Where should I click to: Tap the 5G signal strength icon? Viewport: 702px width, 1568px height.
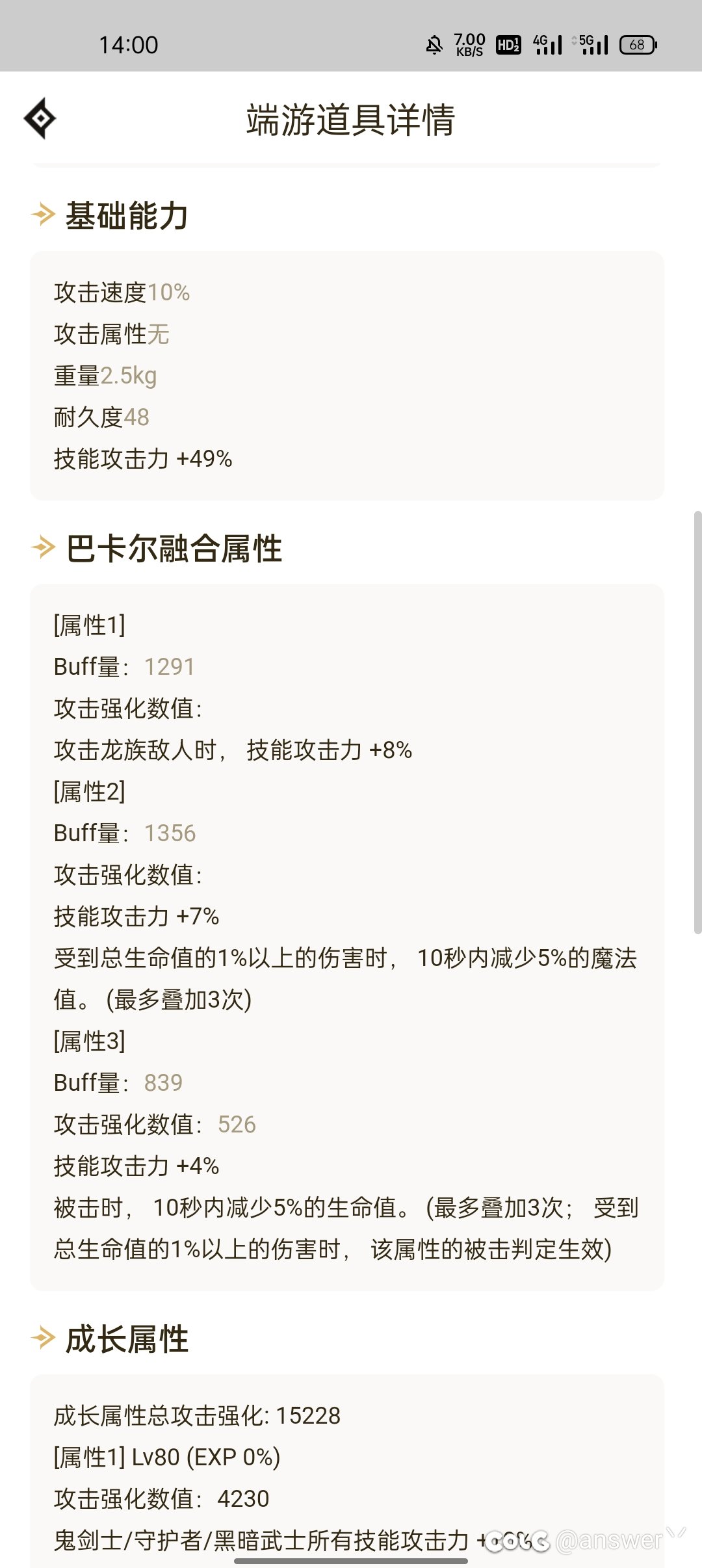coord(590,45)
